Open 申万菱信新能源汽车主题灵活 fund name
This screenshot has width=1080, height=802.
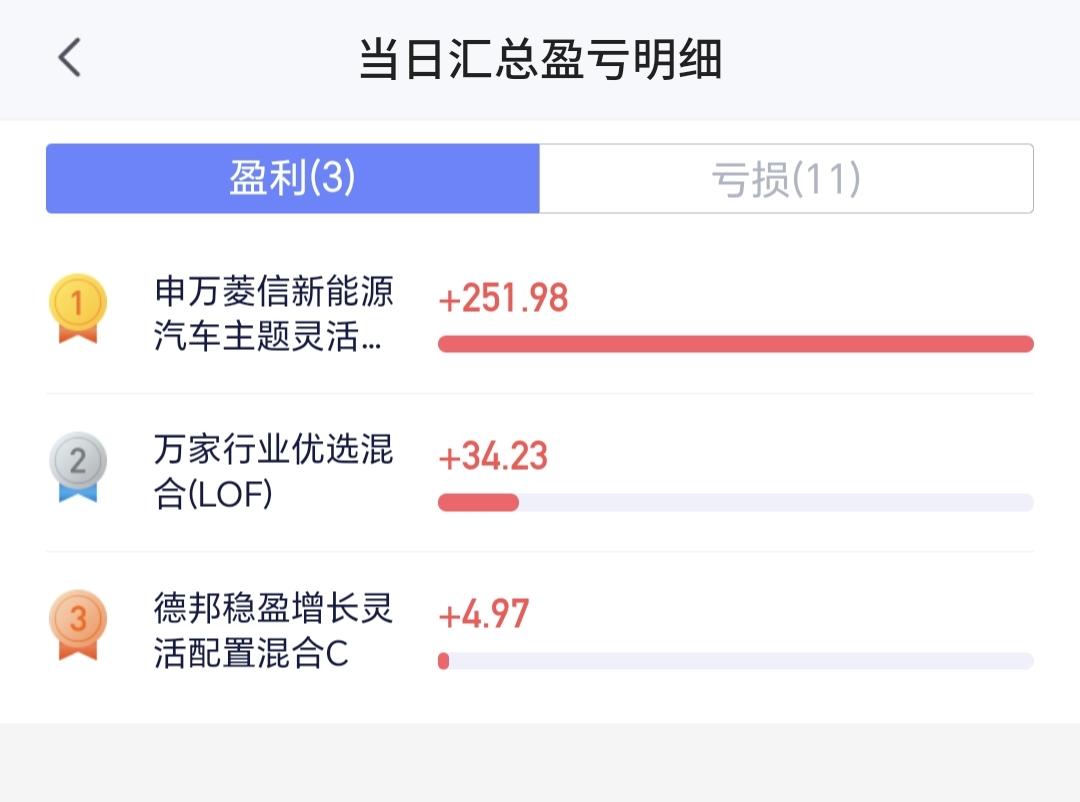coord(273,314)
